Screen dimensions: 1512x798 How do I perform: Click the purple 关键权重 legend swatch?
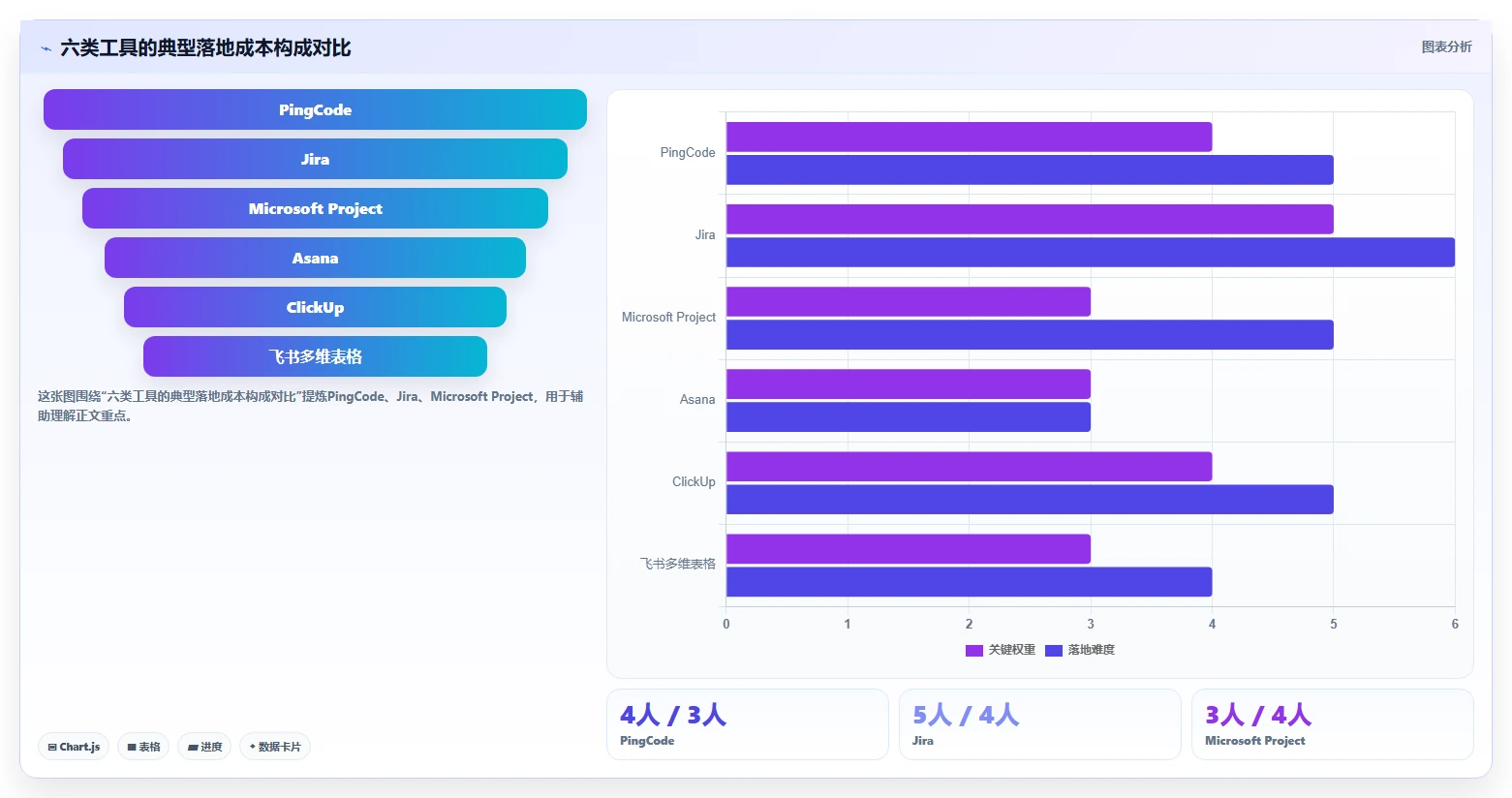point(974,651)
